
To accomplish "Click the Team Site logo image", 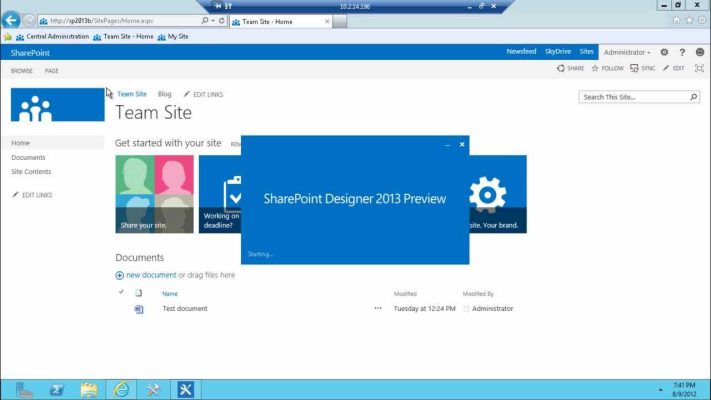I will click(x=58, y=105).
